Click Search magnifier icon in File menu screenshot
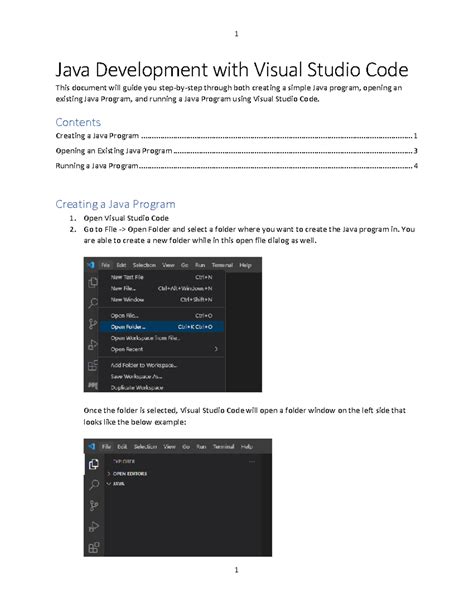The image size is (474, 613). click(93, 303)
